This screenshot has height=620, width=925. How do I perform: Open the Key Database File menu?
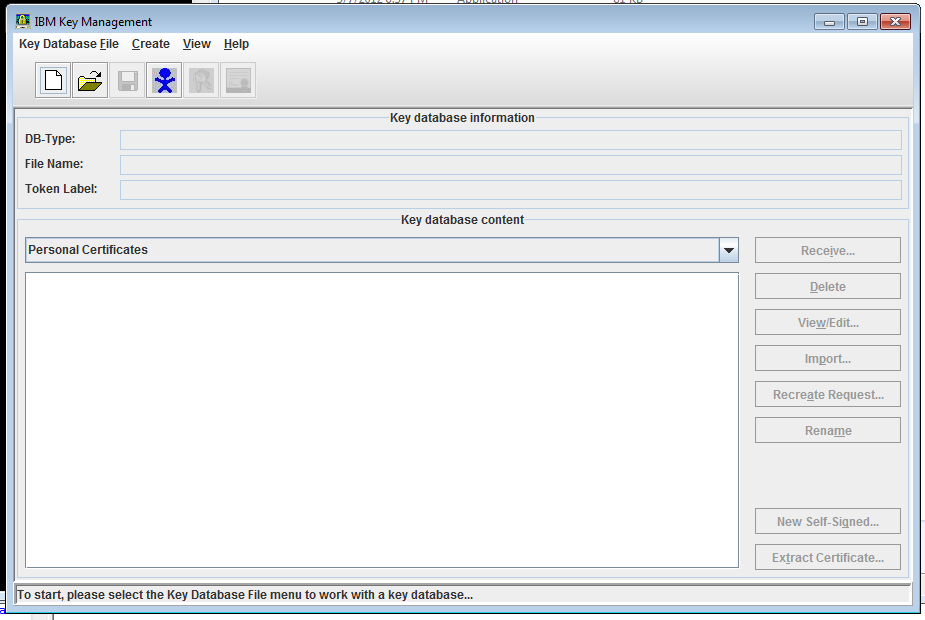point(67,44)
